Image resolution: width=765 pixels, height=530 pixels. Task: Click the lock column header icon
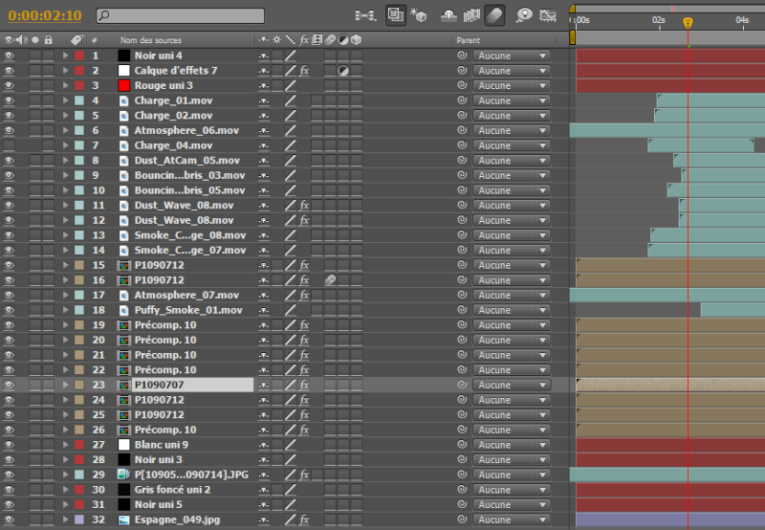pyautogui.click(x=48, y=40)
